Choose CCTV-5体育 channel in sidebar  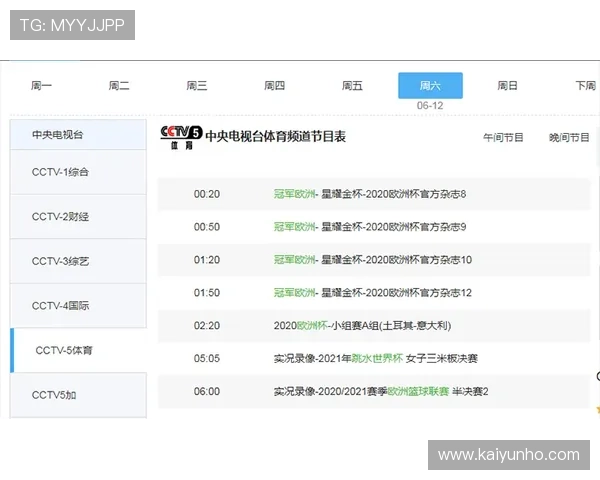[x=78, y=350]
